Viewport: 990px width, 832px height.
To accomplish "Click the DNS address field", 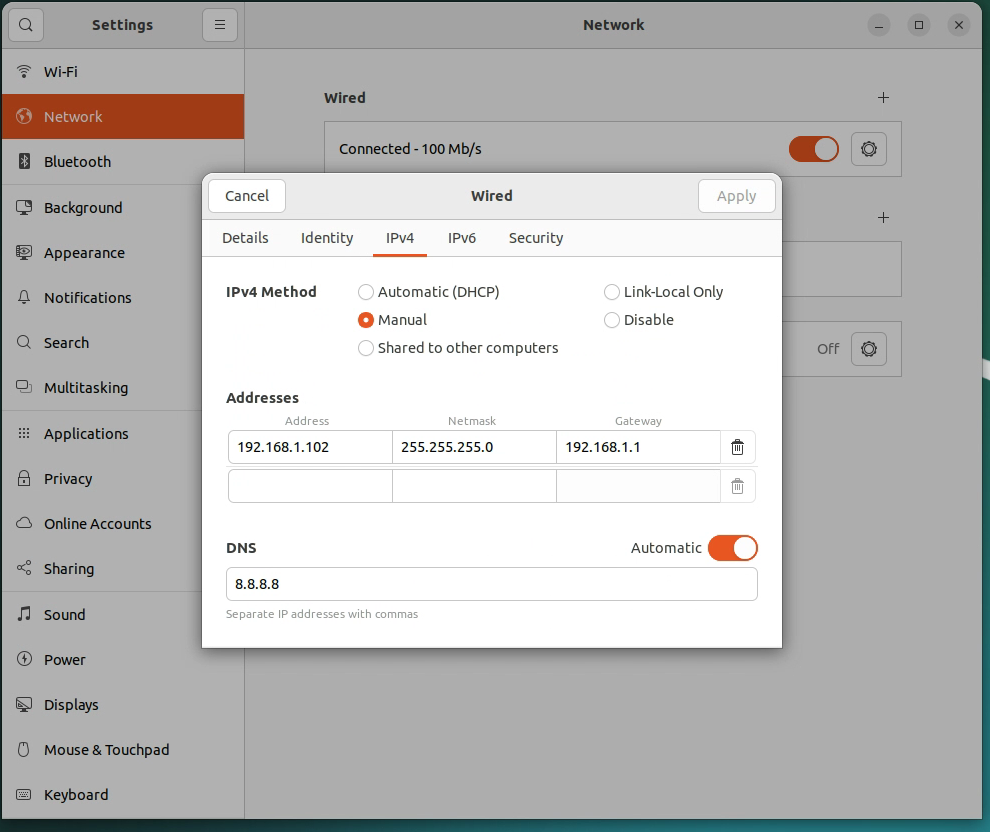I will (x=491, y=584).
